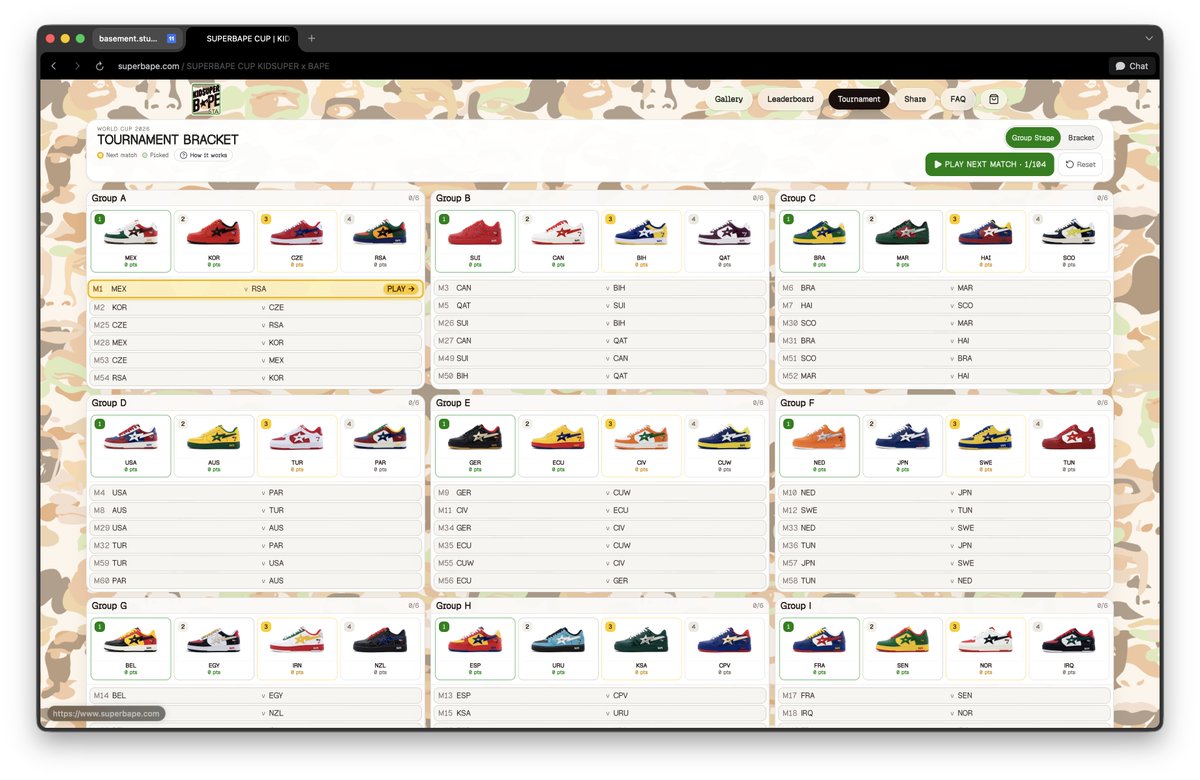Select the QAT maroon sneaker card
Viewport: 1200px width, 780px height.
[725, 241]
